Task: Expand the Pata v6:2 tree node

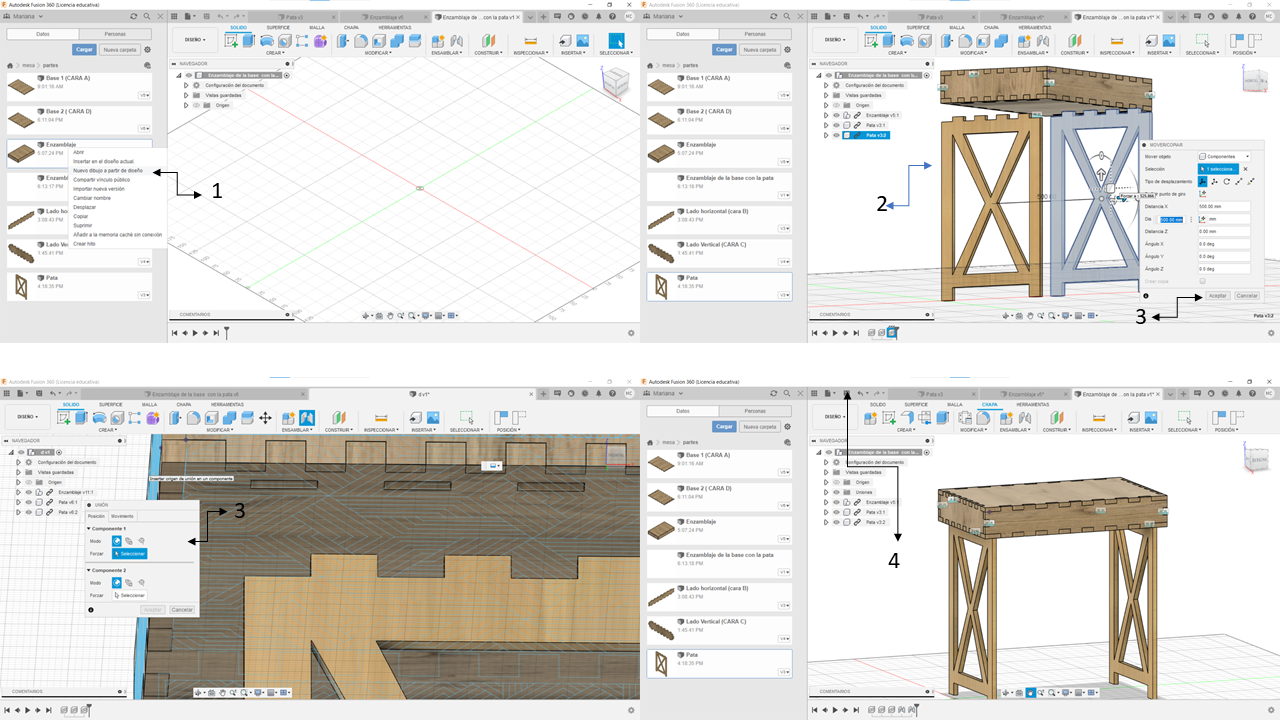Action: coord(18,512)
